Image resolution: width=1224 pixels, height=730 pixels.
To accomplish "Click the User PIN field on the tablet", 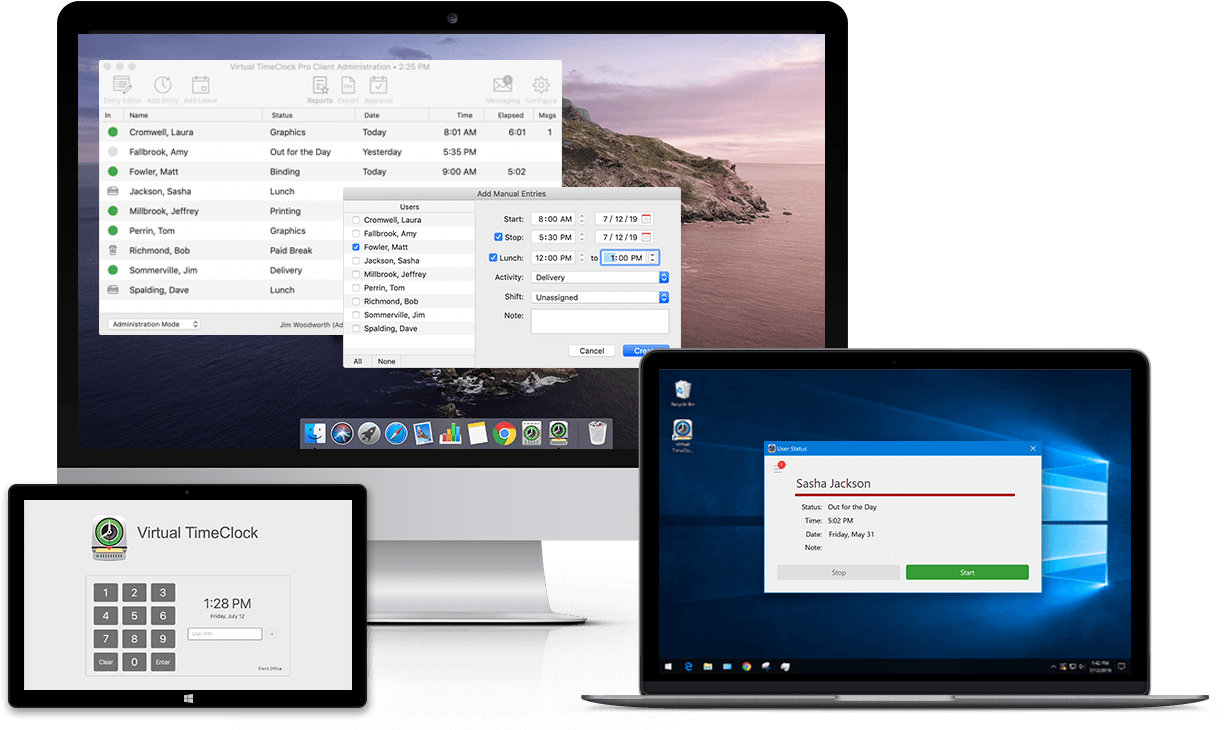I will [x=225, y=634].
